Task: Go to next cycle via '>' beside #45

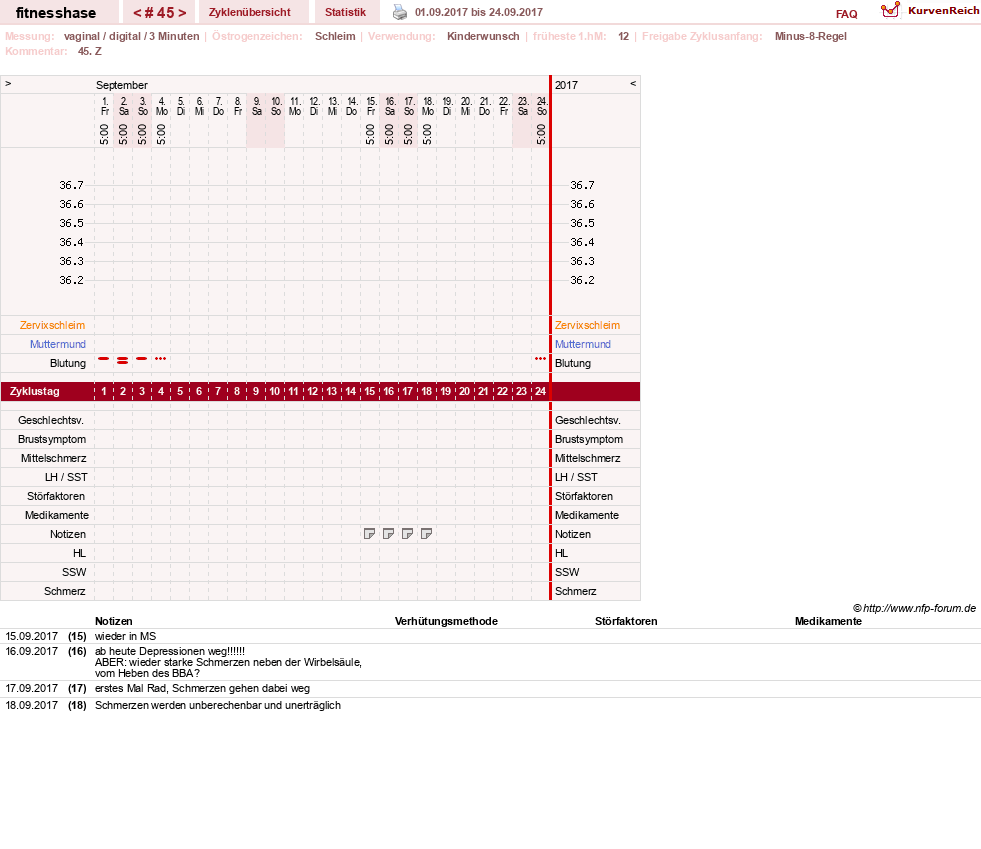Action: point(182,13)
